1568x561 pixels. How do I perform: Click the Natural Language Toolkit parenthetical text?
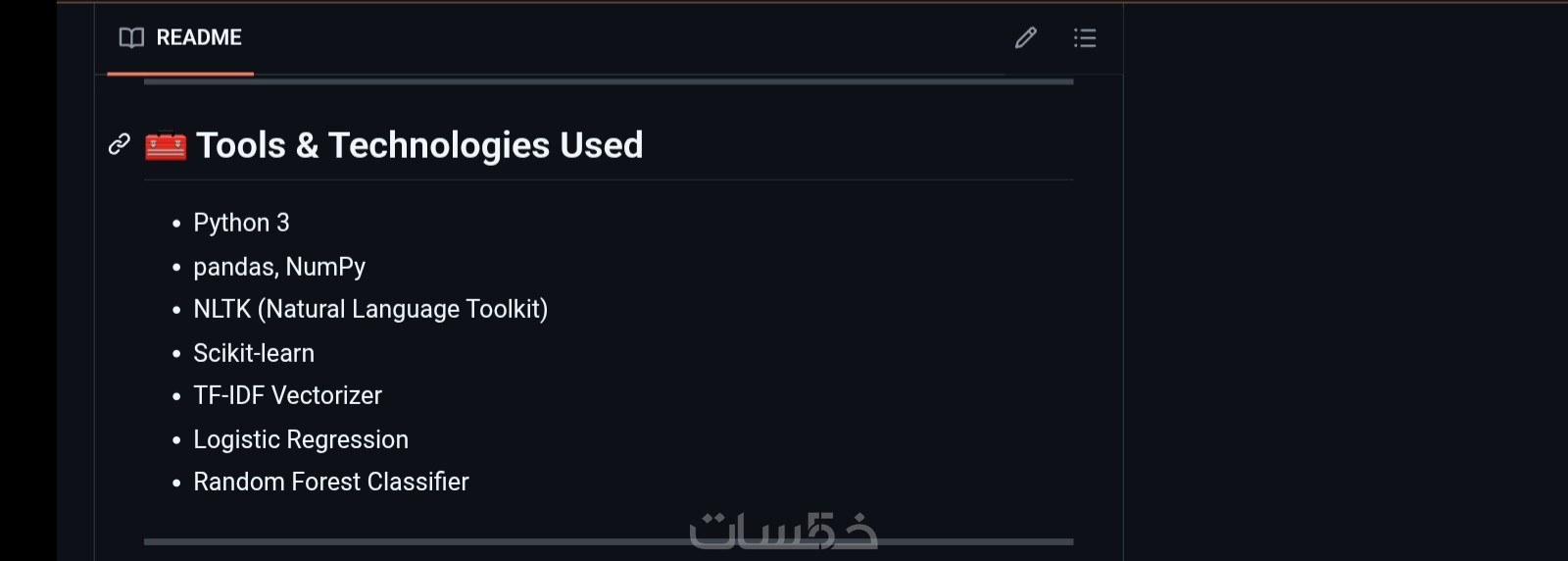pyautogui.click(x=402, y=310)
